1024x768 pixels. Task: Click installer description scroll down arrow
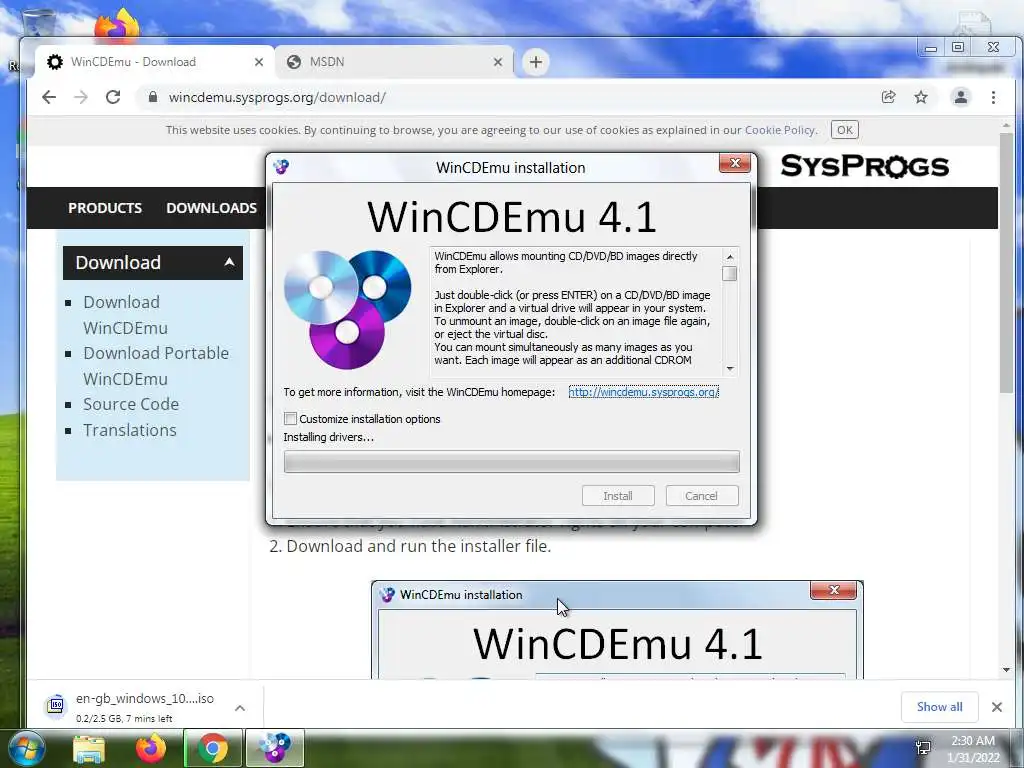[730, 369]
